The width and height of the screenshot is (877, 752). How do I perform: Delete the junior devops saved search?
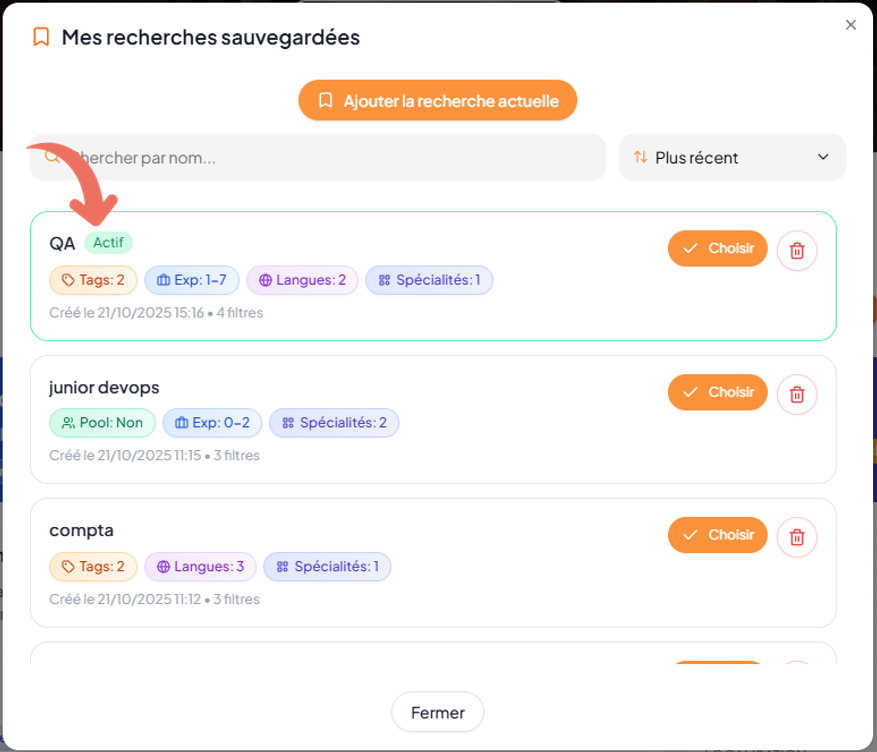point(797,394)
